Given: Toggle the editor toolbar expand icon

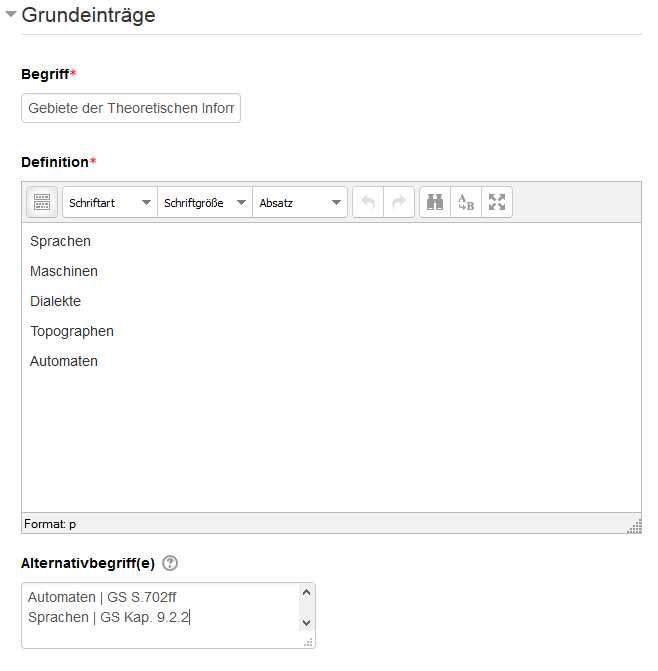Looking at the screenshot, I should click(41, 202).
